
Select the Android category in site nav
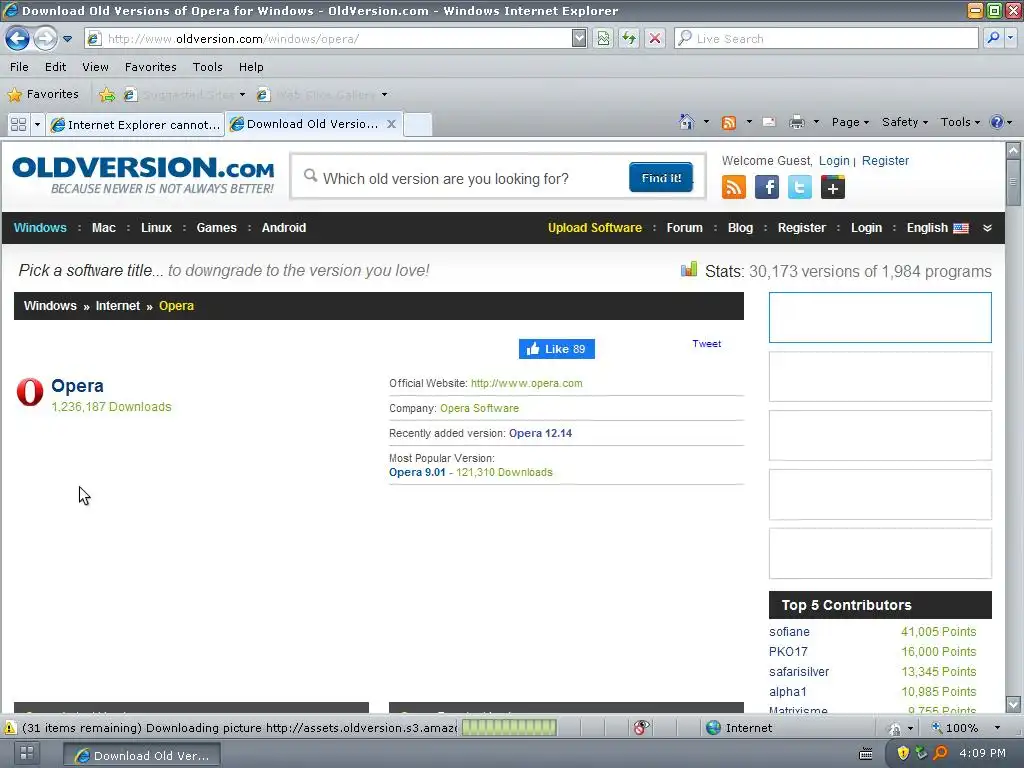click(x=283, y=228)
